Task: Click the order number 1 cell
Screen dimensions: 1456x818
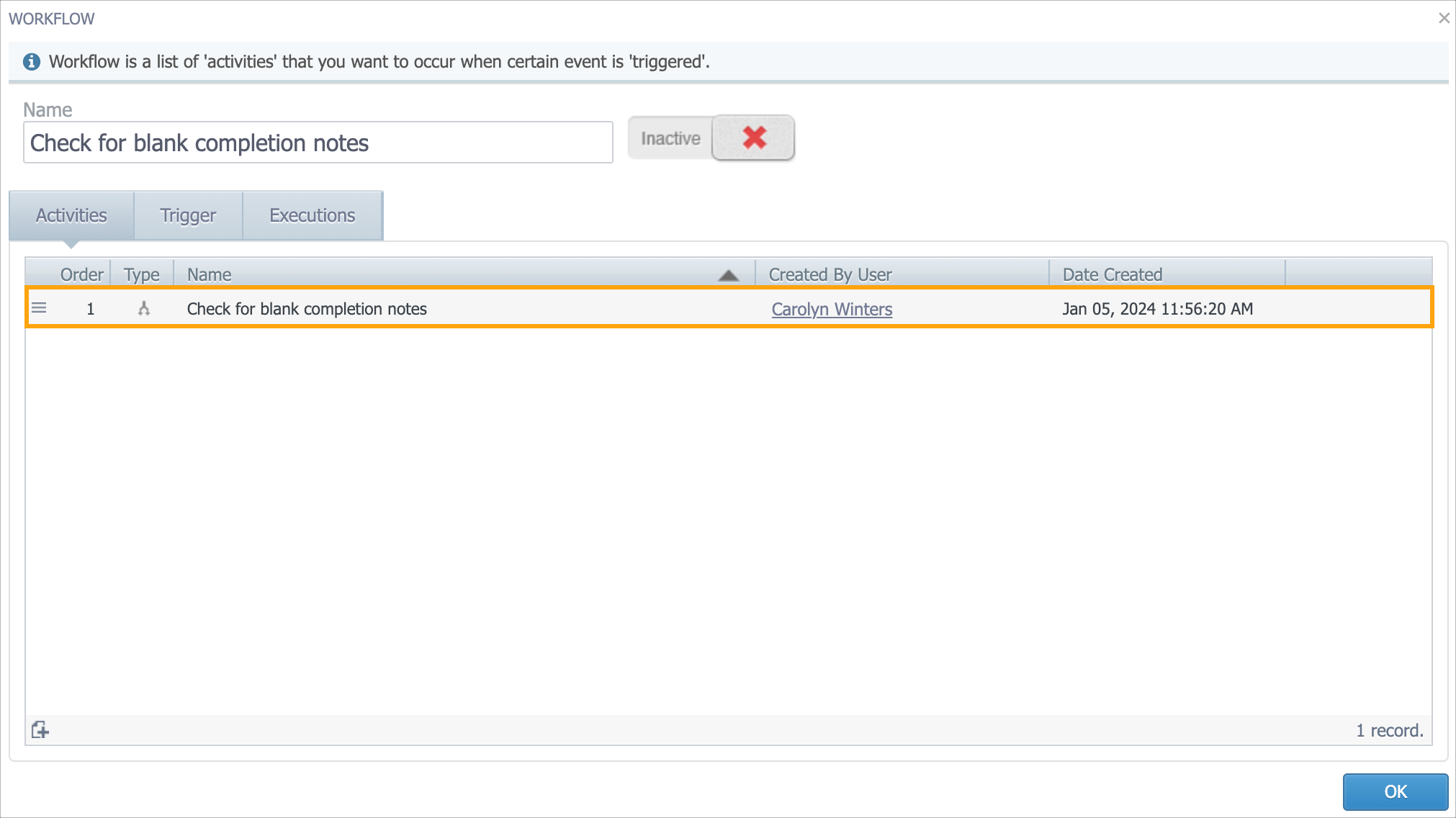Action: [91, 309]
